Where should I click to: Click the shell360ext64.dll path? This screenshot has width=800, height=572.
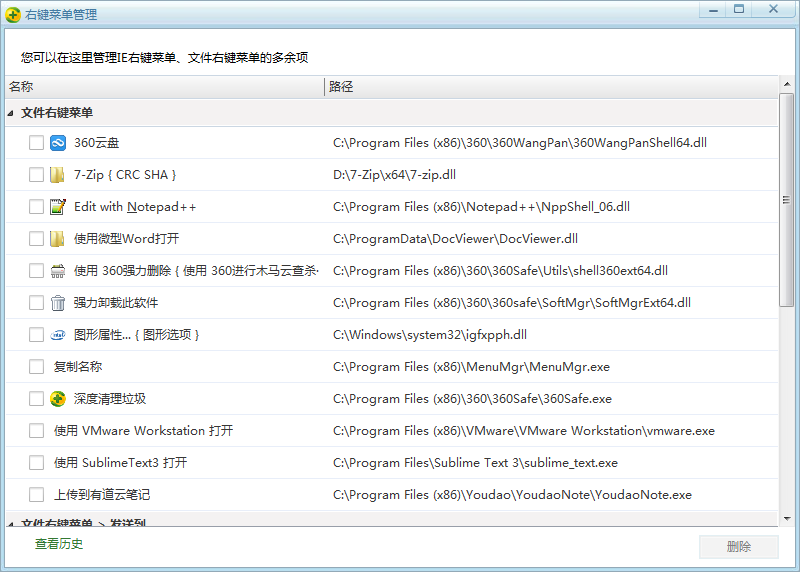(x=501, y=271)
